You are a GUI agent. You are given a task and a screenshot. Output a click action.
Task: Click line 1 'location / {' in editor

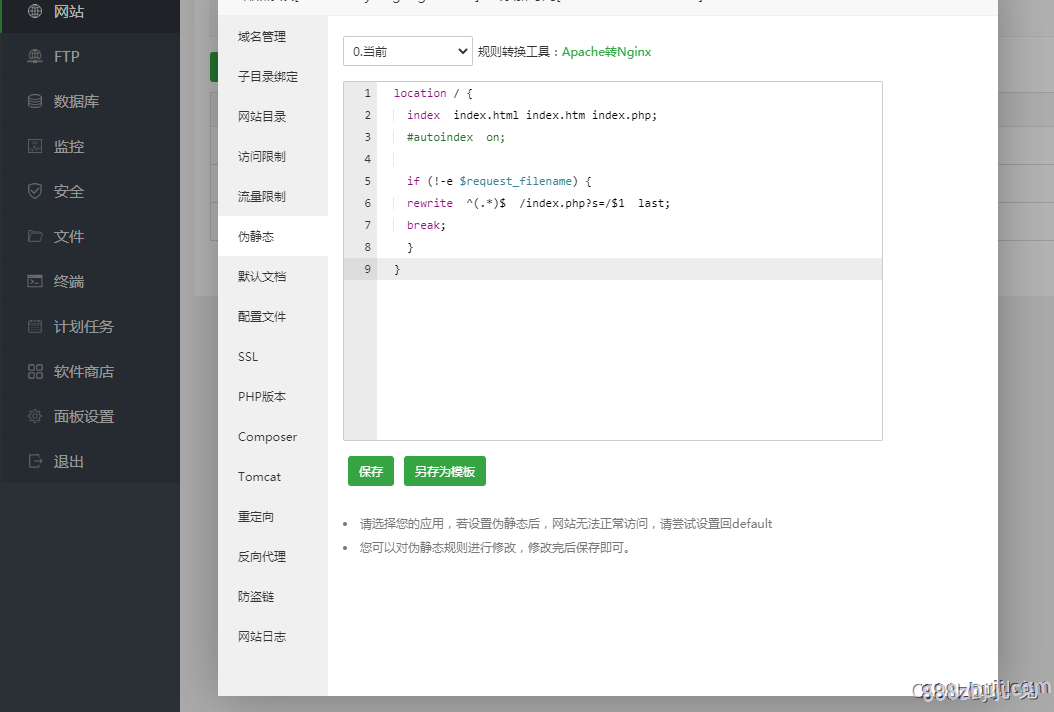(433, 93)
